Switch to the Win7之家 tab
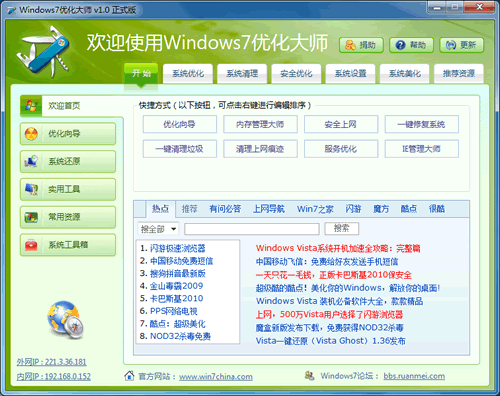Image resolution: width=500 pixels, height=396 pixels. (x=315, y=209)
